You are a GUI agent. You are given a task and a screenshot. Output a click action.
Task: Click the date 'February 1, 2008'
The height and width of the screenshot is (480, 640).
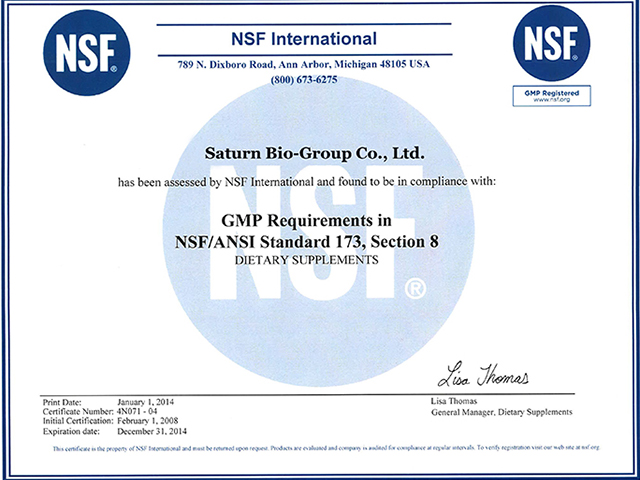148,421
